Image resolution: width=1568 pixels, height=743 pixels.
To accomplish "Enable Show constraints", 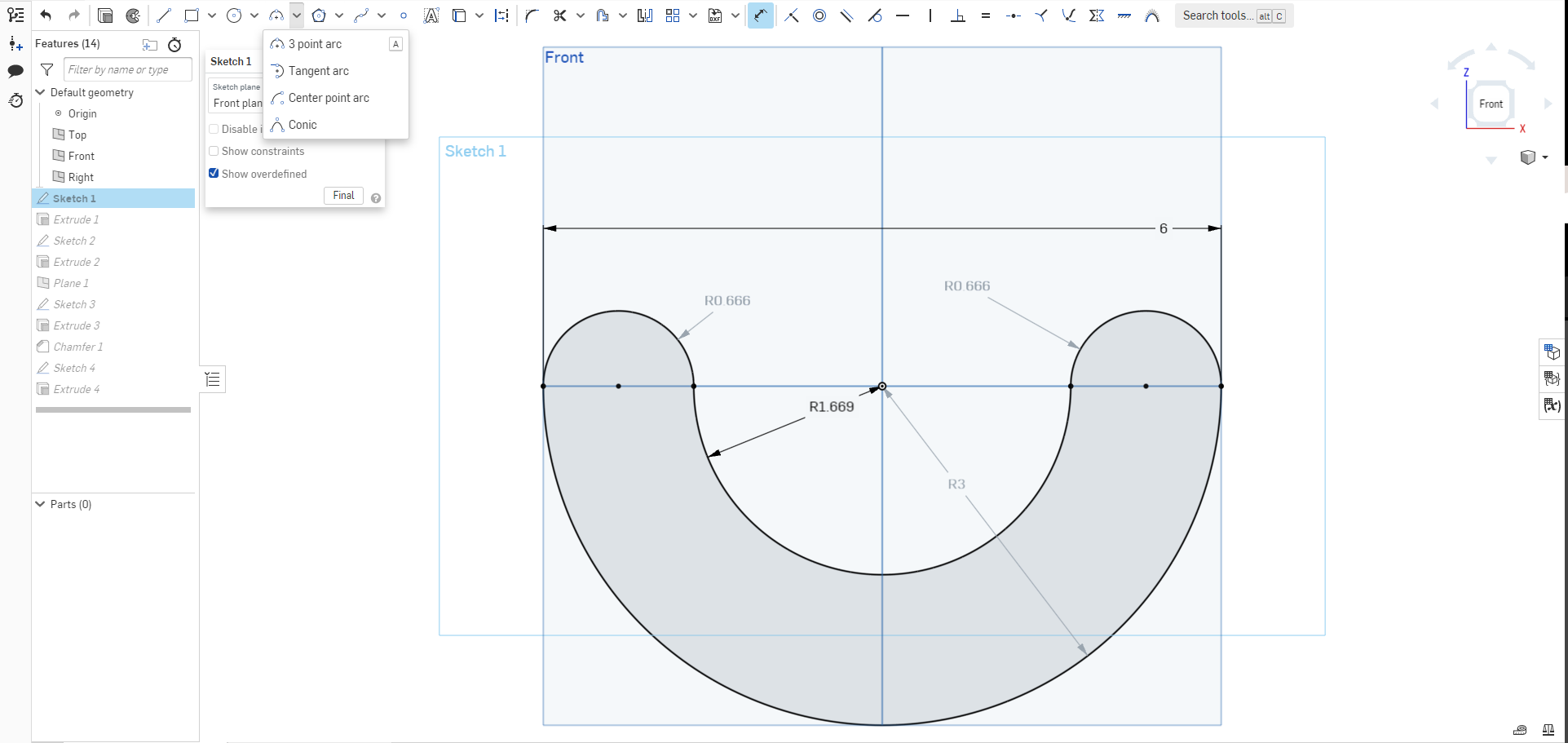I will 214,151.
